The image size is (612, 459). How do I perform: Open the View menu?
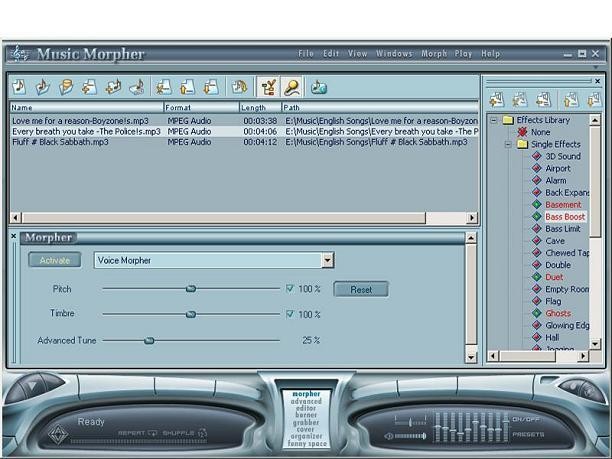click(358, 54)
